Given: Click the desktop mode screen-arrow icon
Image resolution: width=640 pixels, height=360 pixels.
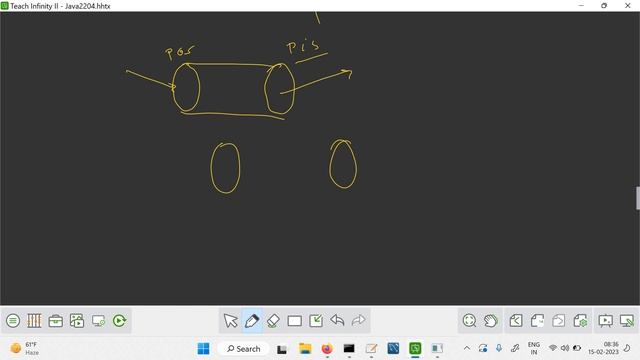Looking at the screenshot, I should [x=627, y=321].
